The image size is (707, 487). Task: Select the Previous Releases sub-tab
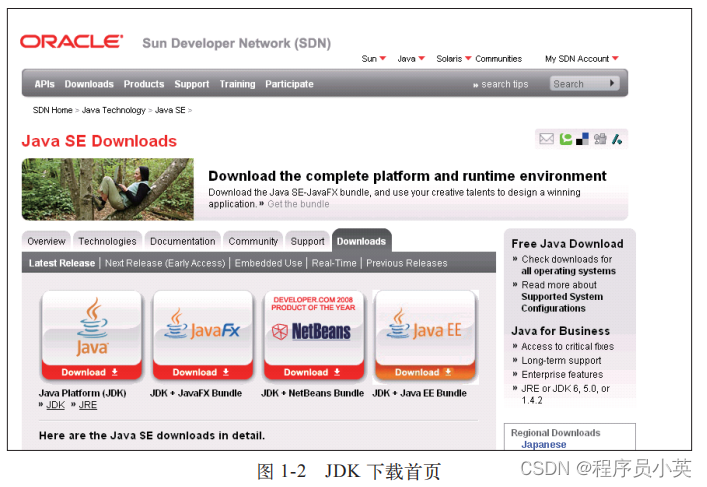407,263
